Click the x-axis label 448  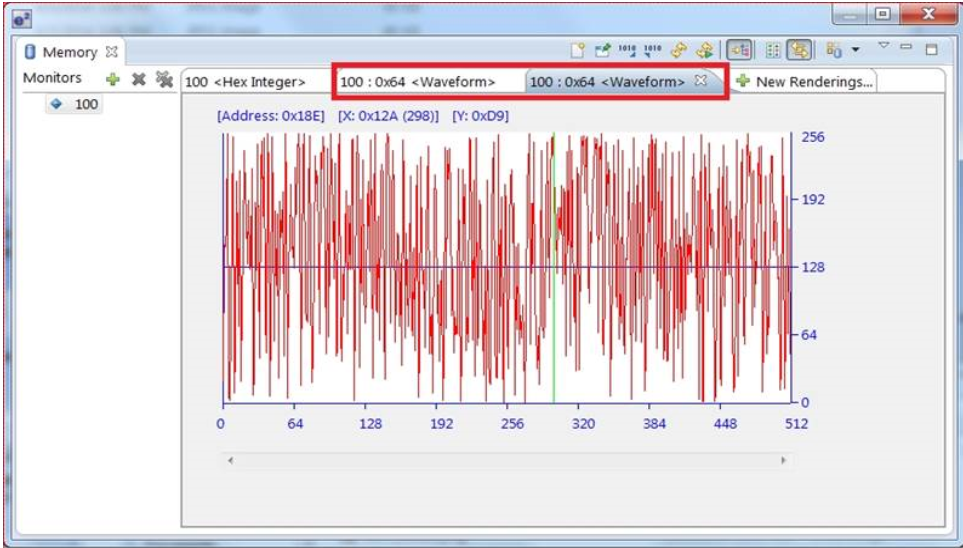click(x=725, y=424)
